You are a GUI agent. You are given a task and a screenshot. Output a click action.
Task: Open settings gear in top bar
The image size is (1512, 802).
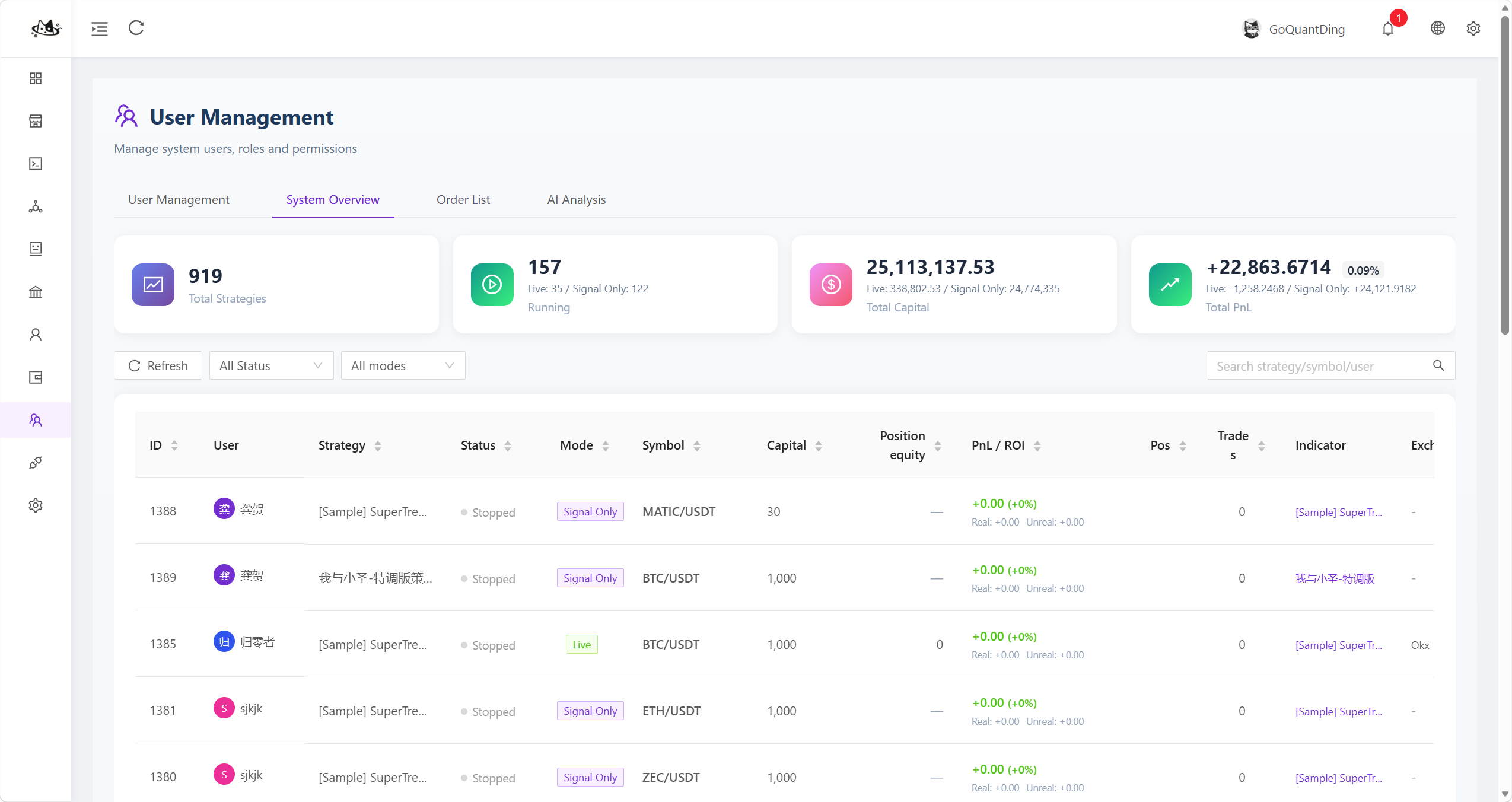point(1473,28)
